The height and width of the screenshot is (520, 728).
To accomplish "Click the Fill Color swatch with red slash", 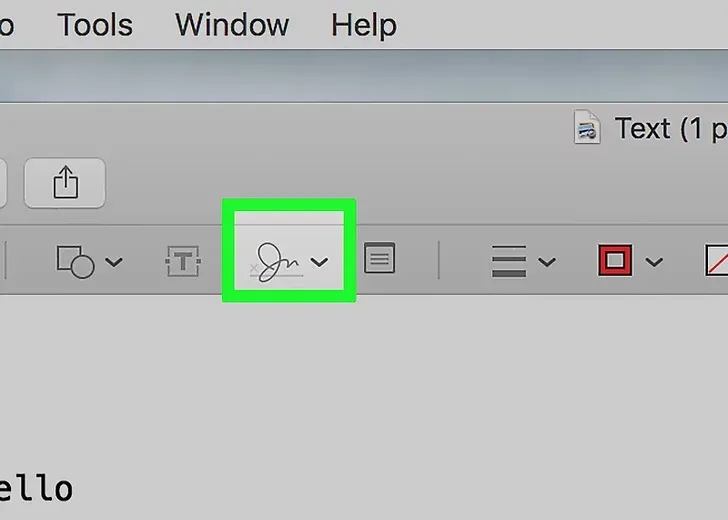I will (x=716, y=260).
